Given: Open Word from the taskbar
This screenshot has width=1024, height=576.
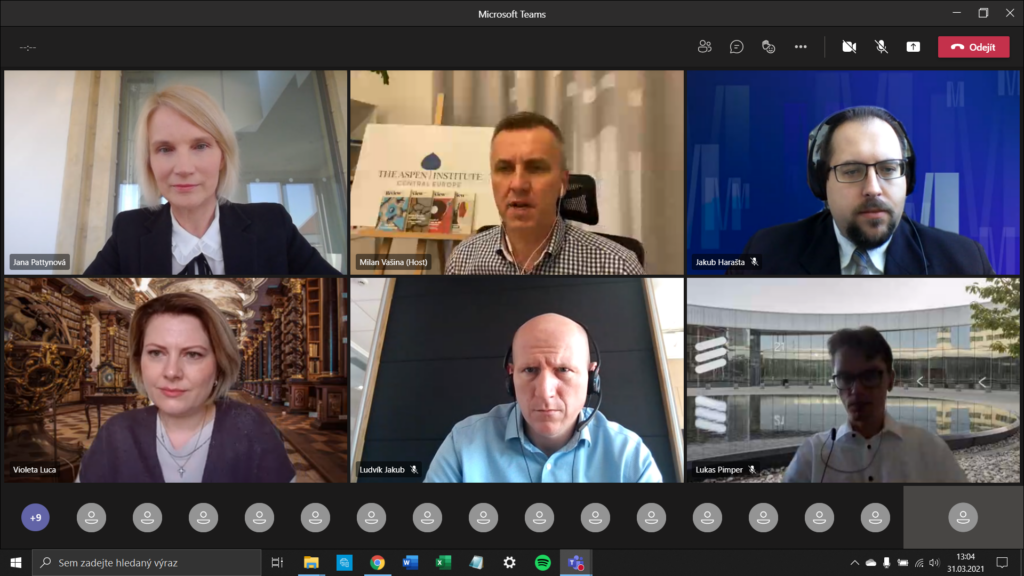Looking at the screenshot, I should tap(410, 563).
